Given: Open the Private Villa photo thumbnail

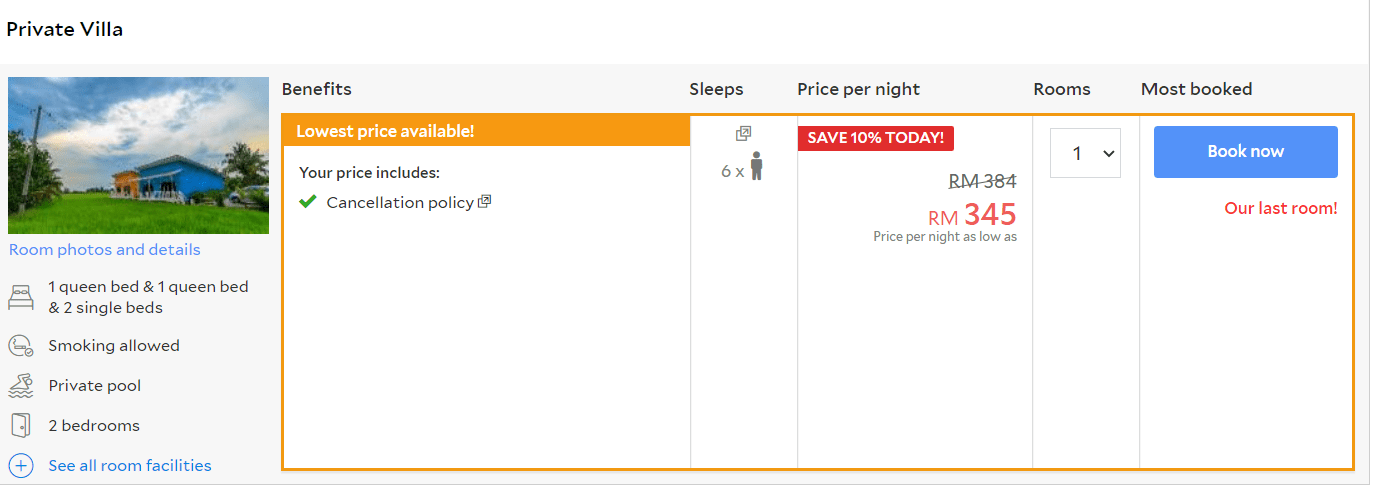Looking at the screenshot, I should (139, 156).
